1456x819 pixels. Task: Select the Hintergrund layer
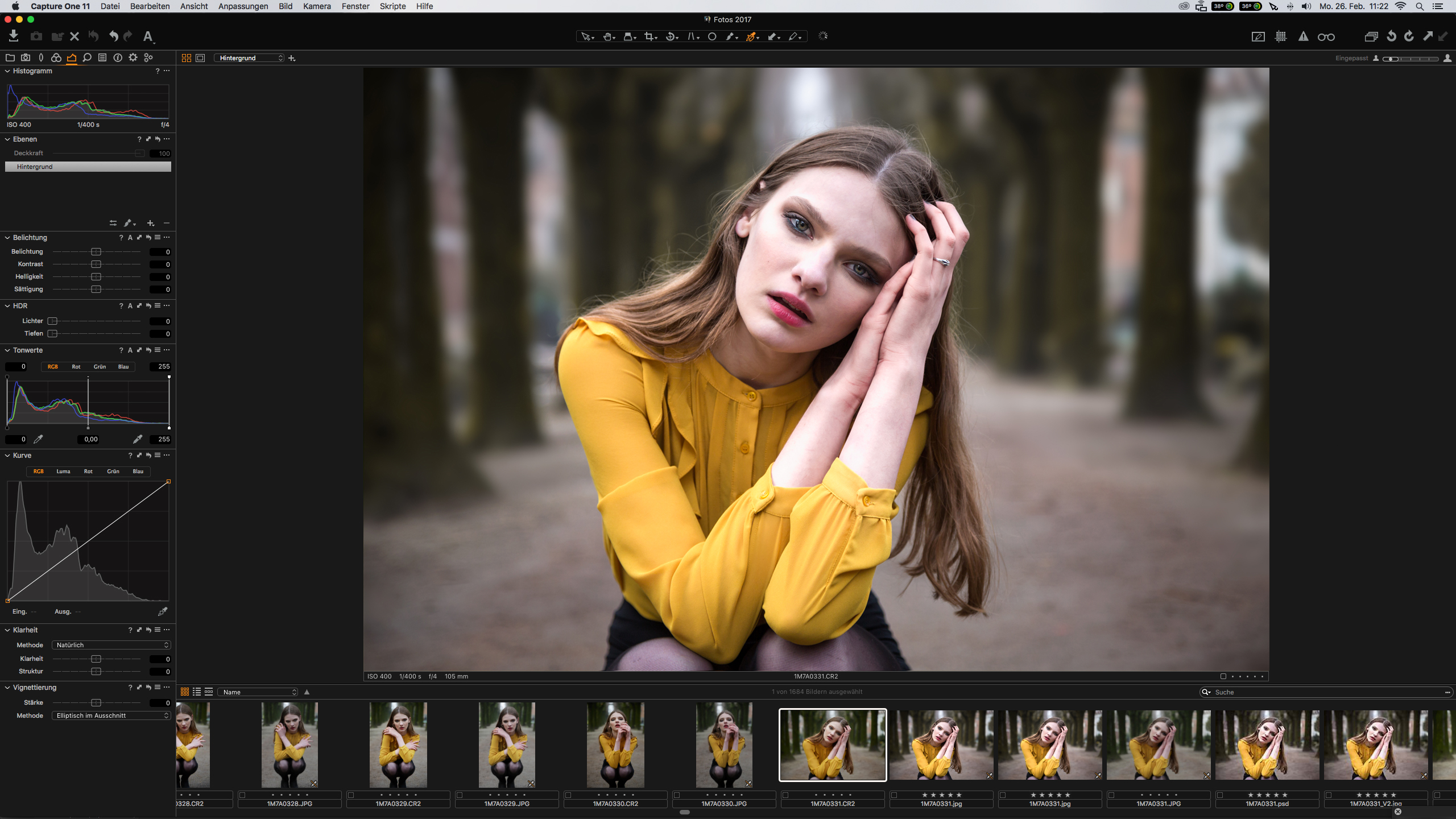(x=88, y=167)
